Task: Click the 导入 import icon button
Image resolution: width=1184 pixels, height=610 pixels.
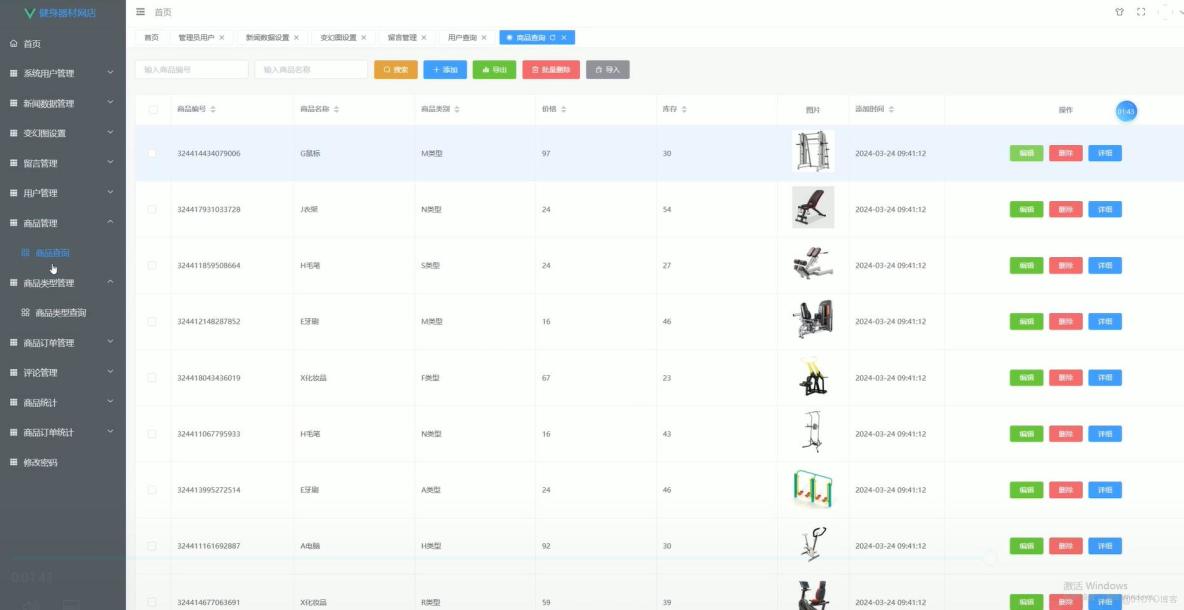Action: pos(608,69)
